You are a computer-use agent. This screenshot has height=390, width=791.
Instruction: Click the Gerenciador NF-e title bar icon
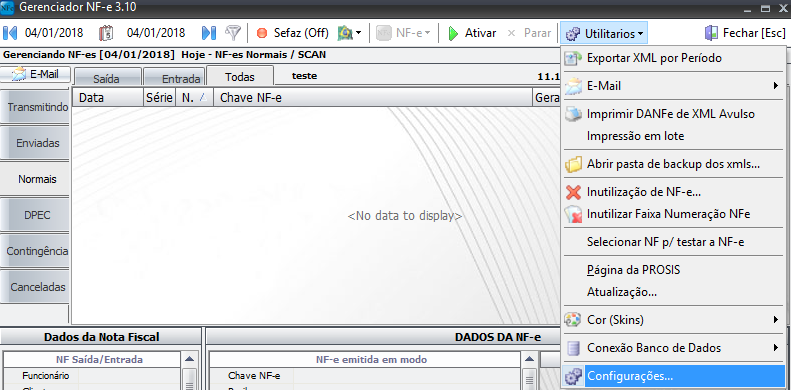click(7, 8)
